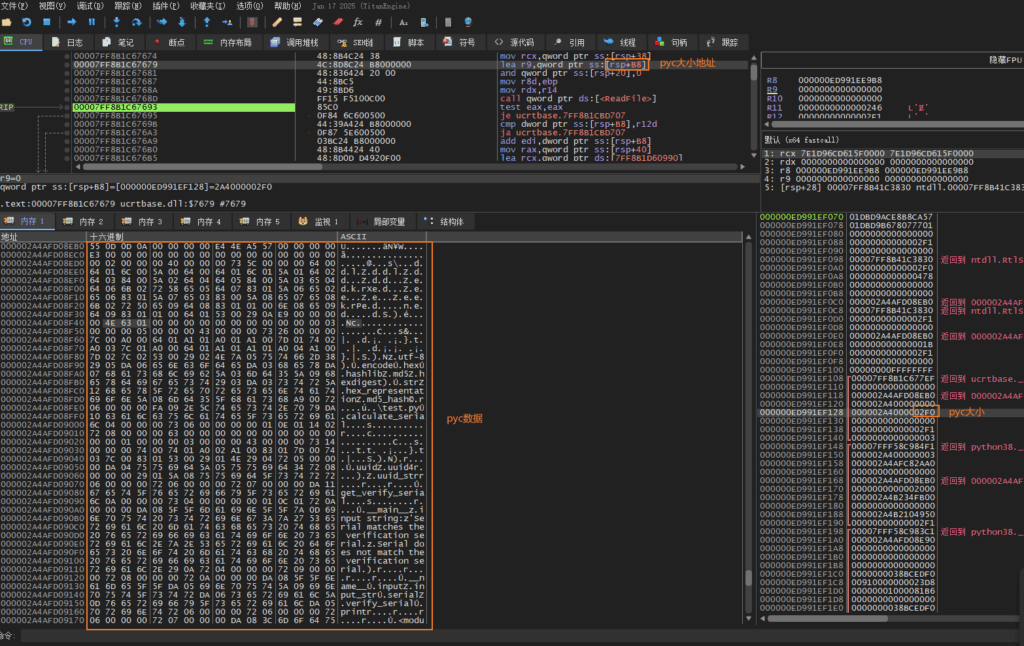Screen dimensions: 1024x646
Task: Click the restart debugging icon
Action: pyautogui.click(x=29, y=21)
